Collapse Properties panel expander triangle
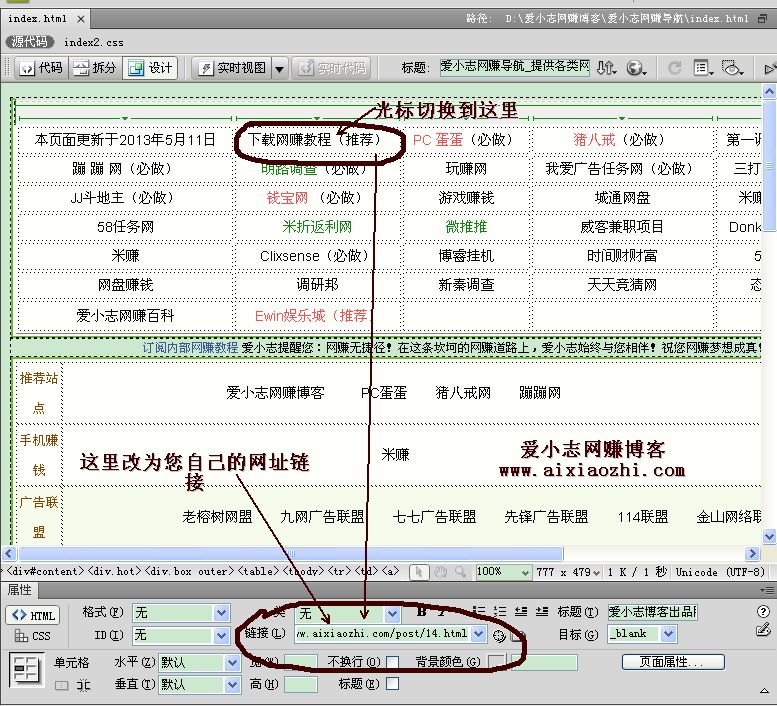777x706 pixels. point(765,690)
